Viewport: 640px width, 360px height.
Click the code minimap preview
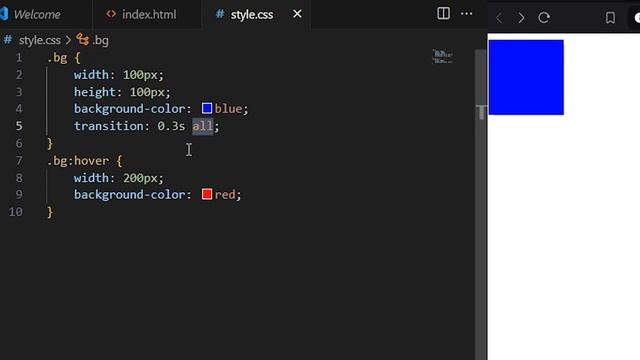443,57
